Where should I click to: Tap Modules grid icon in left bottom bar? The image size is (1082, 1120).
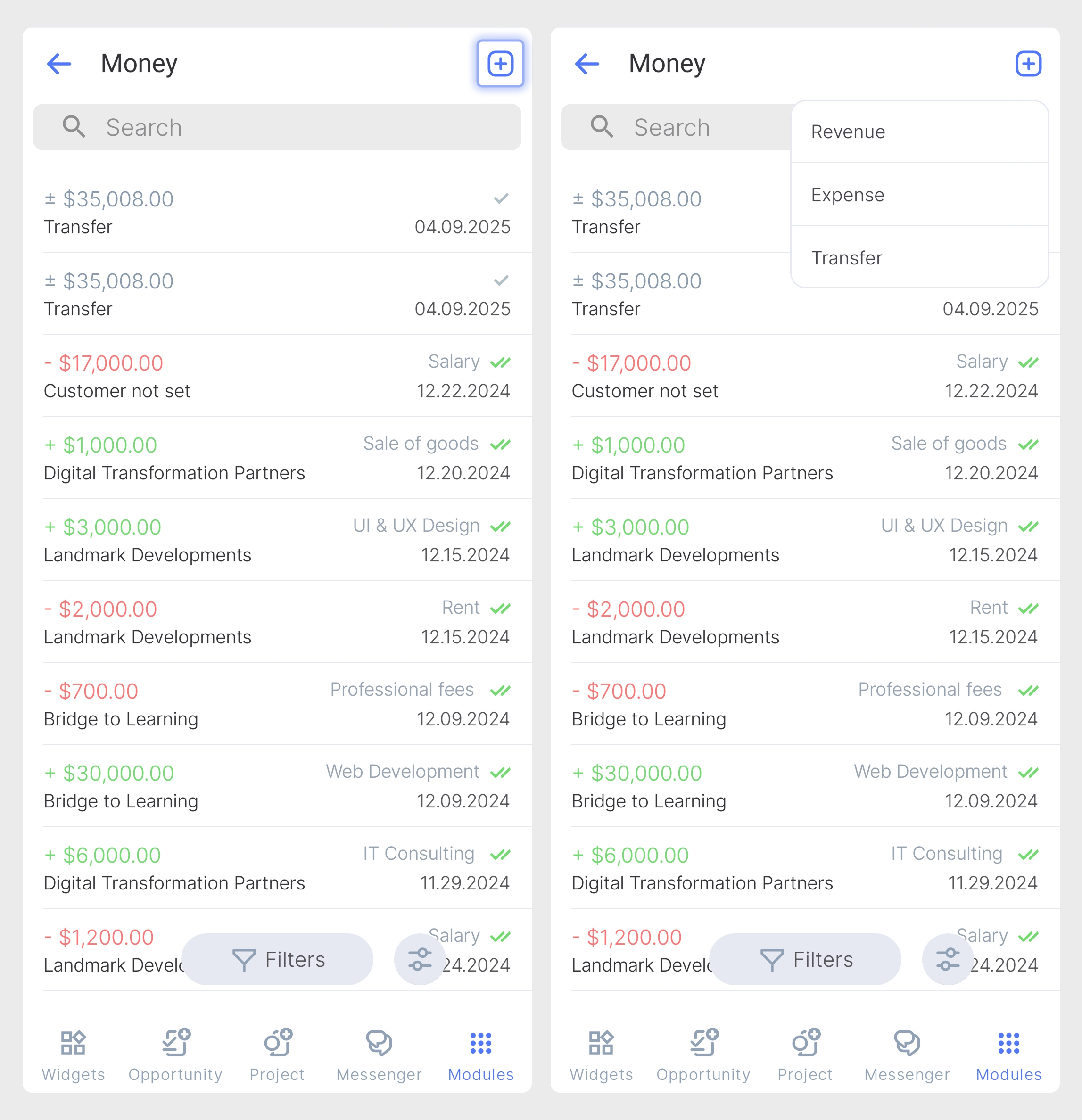[x=481, y=1043]
